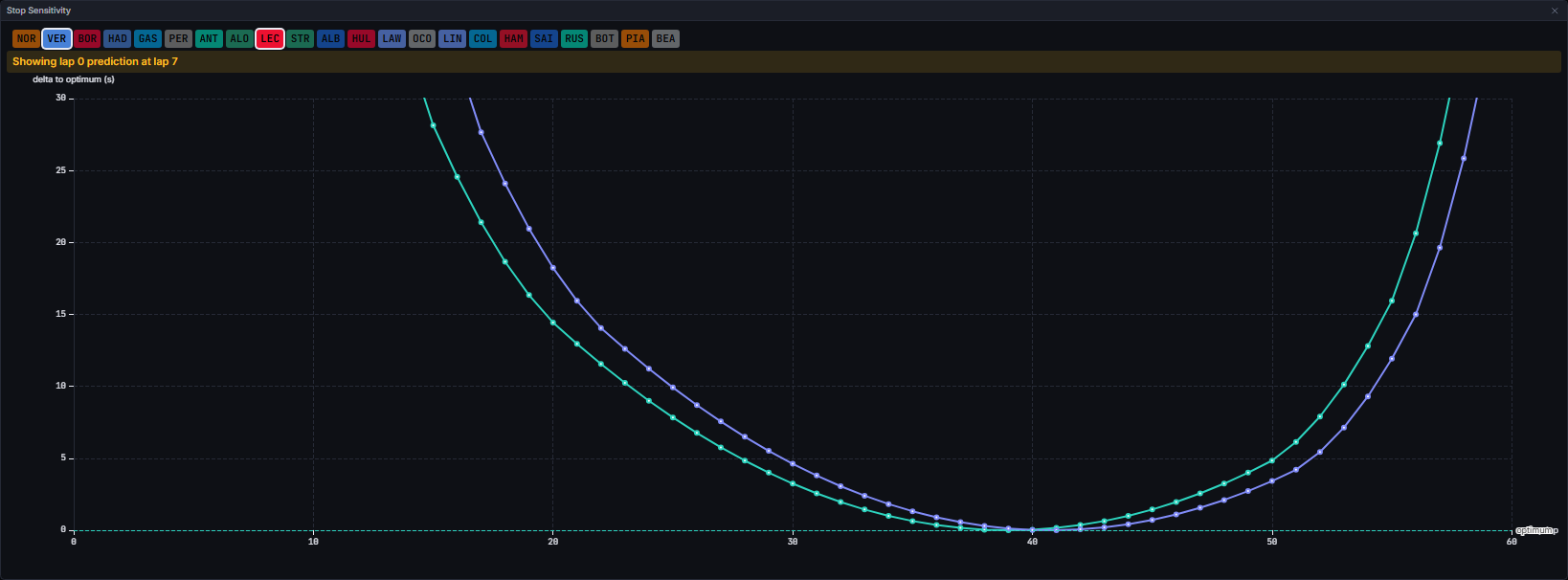The image size is (1568, 580).
Task: Toggle the ANT driver chip
Action: 209,39
